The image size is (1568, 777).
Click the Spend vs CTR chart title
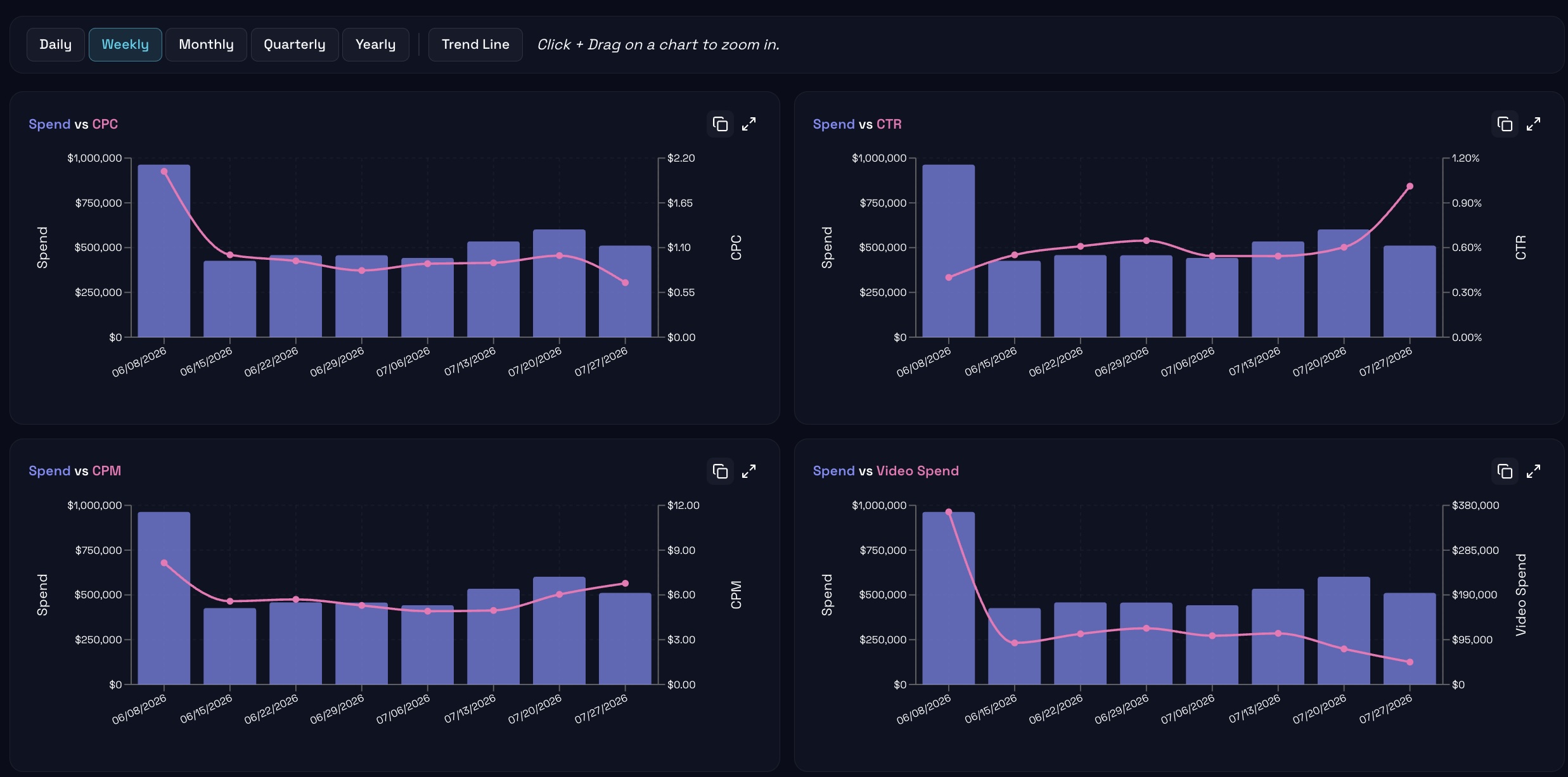click(857, 124)
